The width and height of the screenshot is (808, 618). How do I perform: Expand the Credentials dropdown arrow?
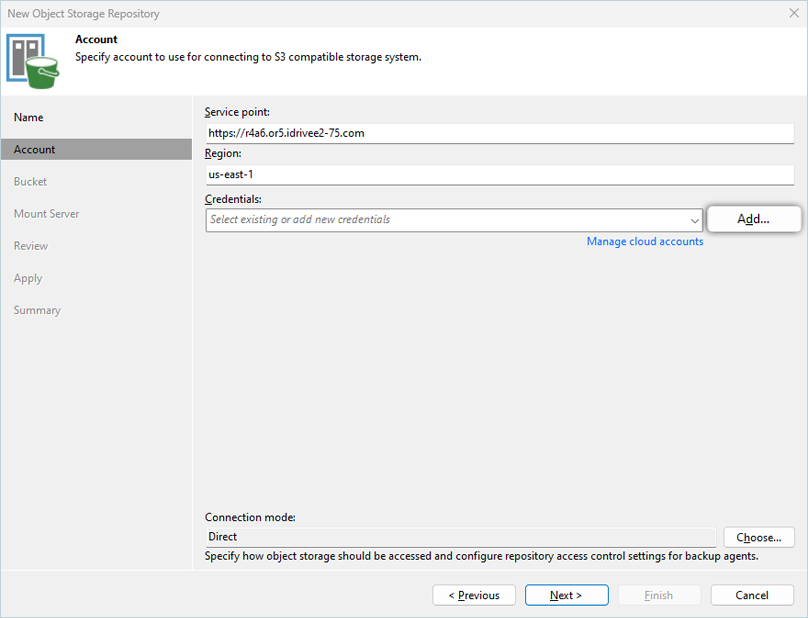coord(695,220)
